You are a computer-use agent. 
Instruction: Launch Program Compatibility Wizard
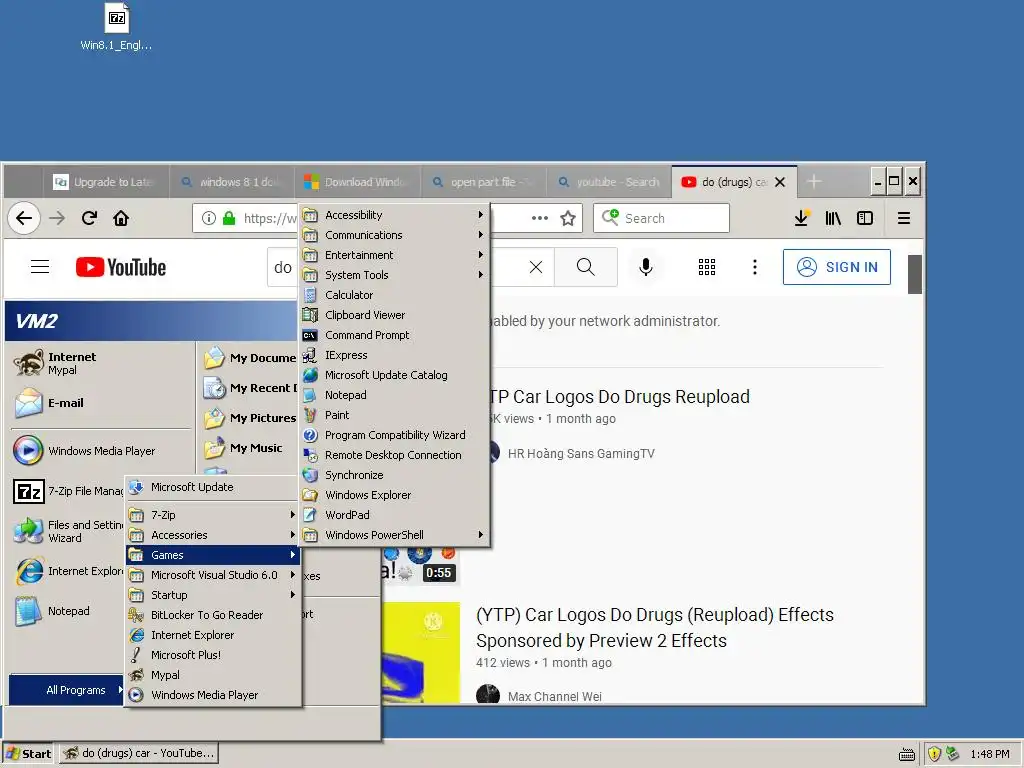394,435
